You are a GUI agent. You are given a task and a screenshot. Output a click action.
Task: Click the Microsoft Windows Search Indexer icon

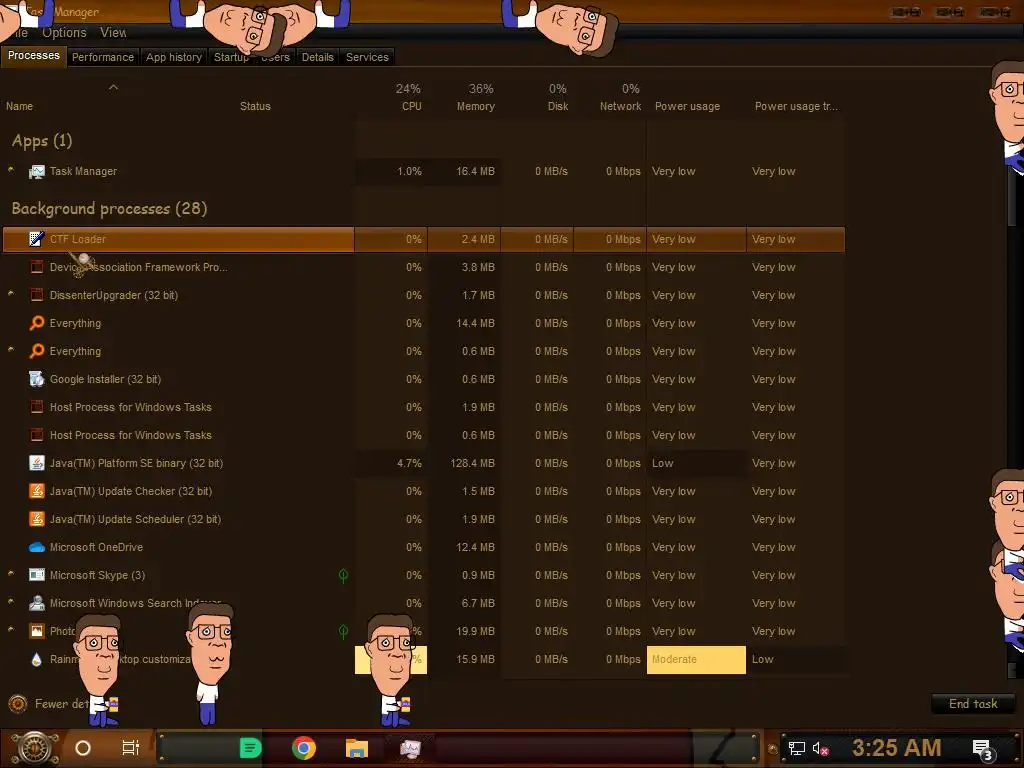[37, 603]
